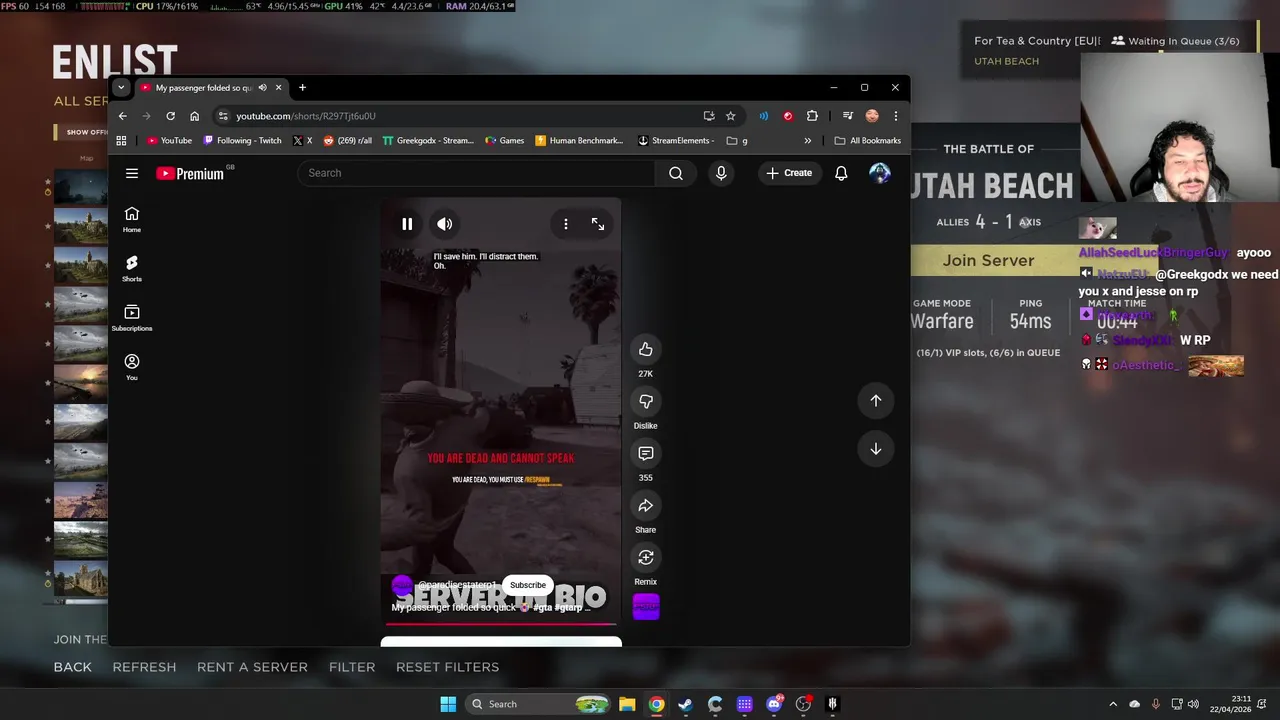Click Join Server in the game

[988, 260]
